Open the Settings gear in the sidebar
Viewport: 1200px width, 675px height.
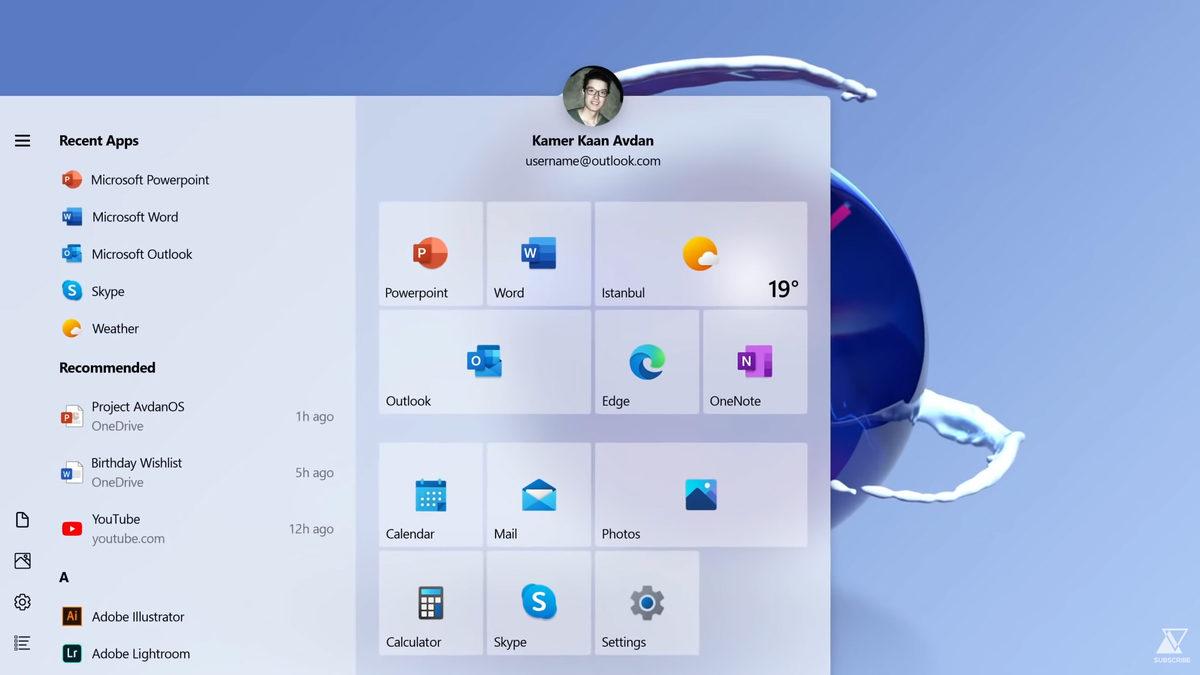pos(22,601)
